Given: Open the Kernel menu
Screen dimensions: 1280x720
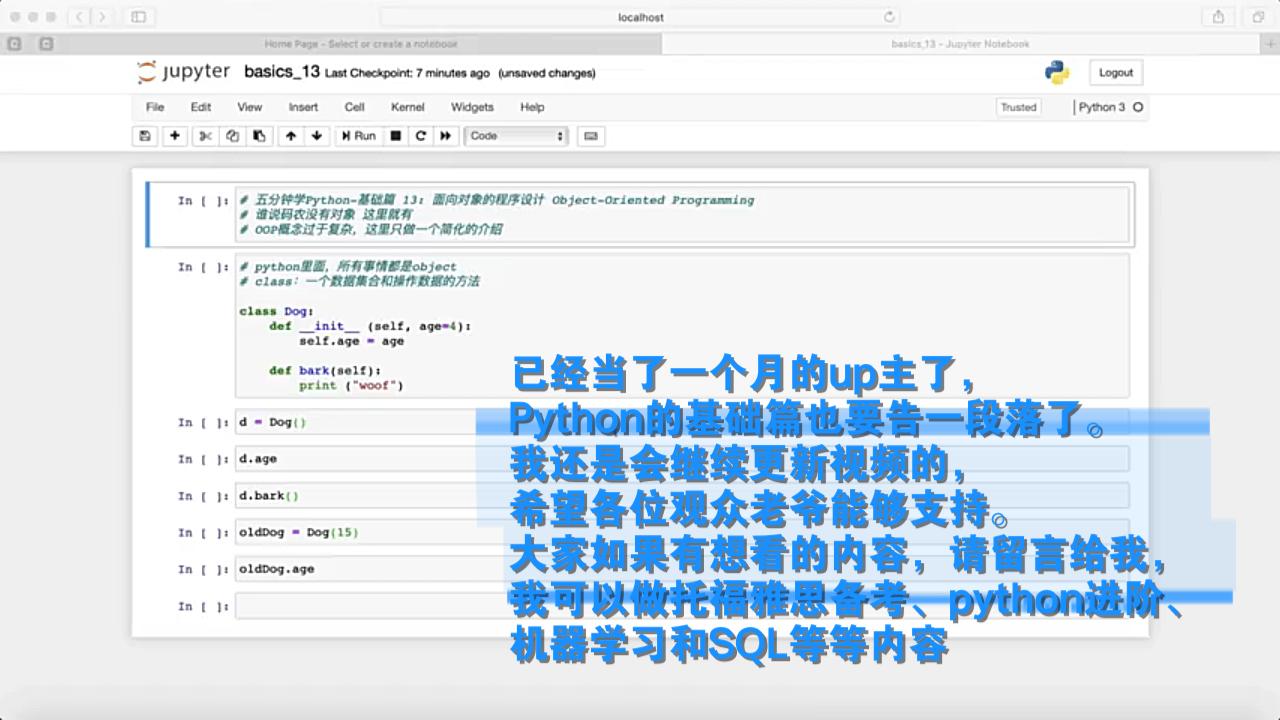Looking at the screenshot, I should 406,107.
